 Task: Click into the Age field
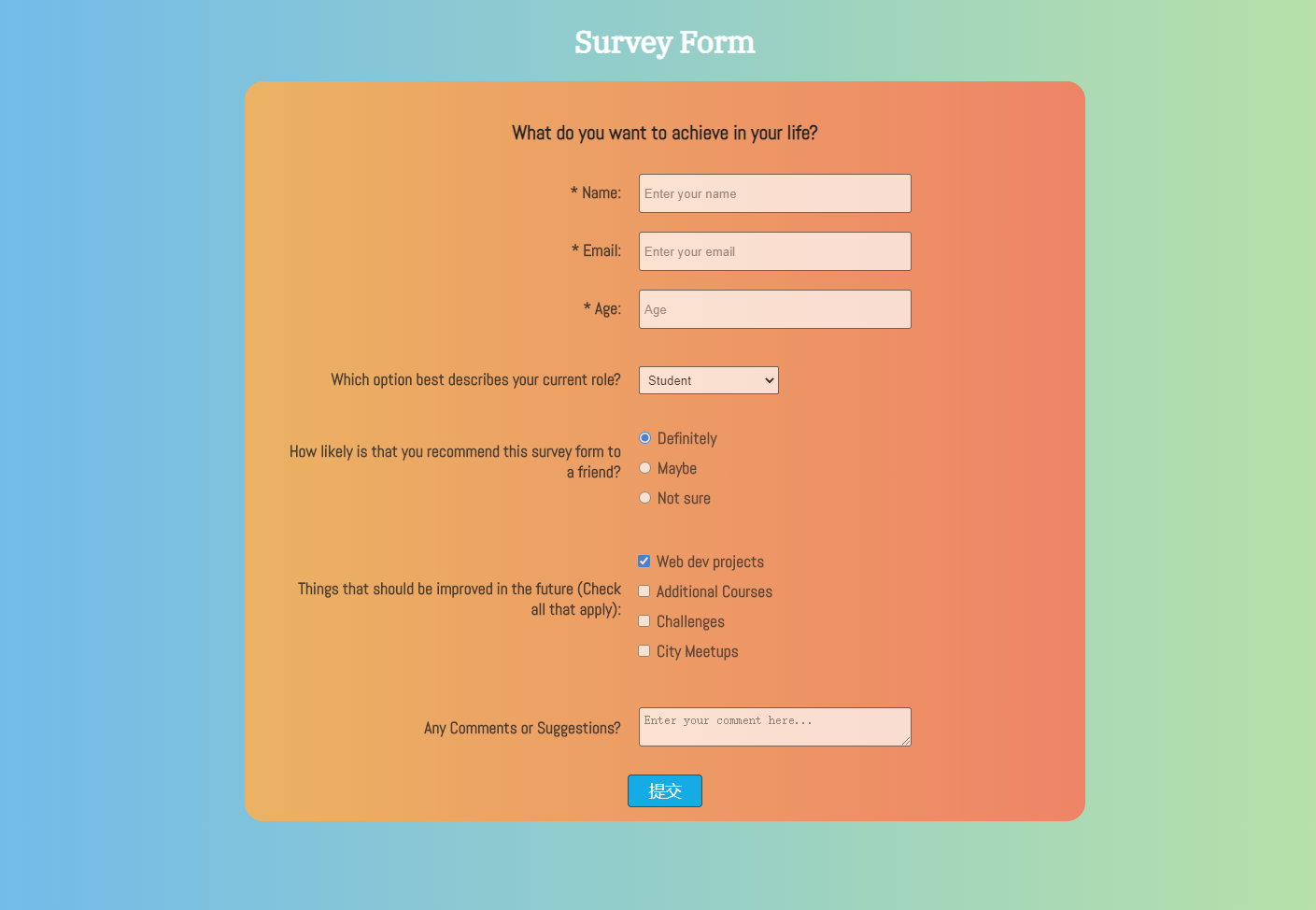point(774,309)
